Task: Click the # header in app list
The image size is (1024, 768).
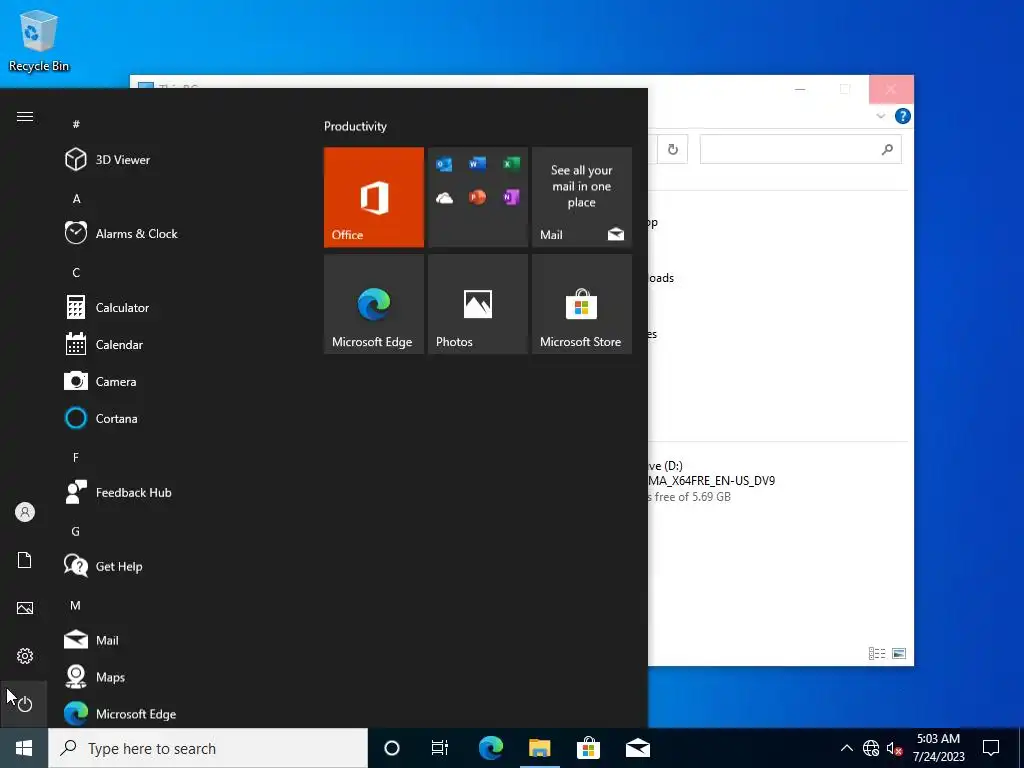Action: coord(76,124)
